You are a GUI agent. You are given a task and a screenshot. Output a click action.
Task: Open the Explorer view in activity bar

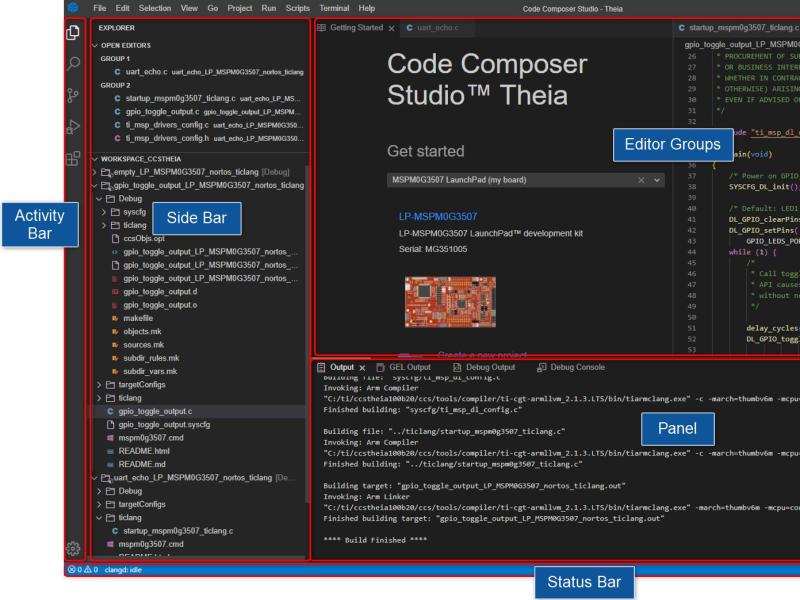[73, 32]
